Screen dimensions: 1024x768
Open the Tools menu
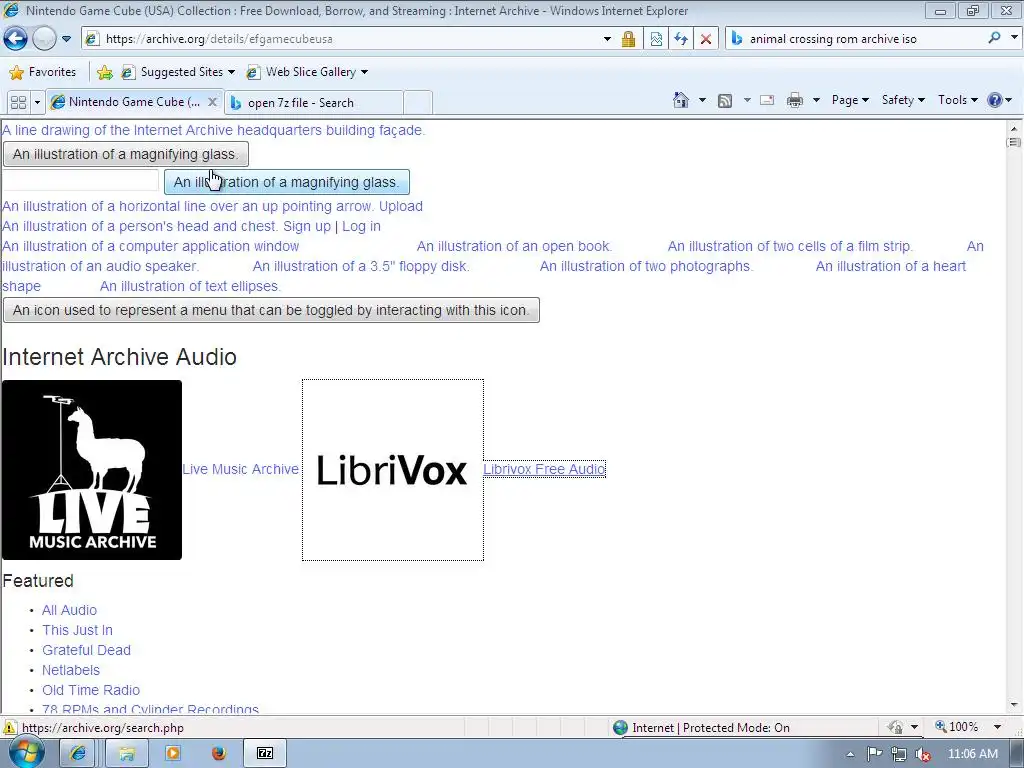[957, 100]
